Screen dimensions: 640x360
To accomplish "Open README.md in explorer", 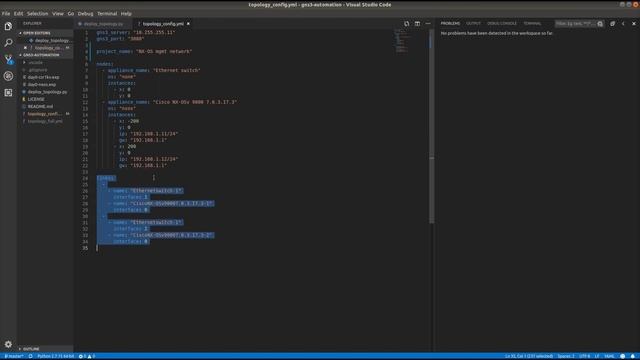I will tap(40, 107).
